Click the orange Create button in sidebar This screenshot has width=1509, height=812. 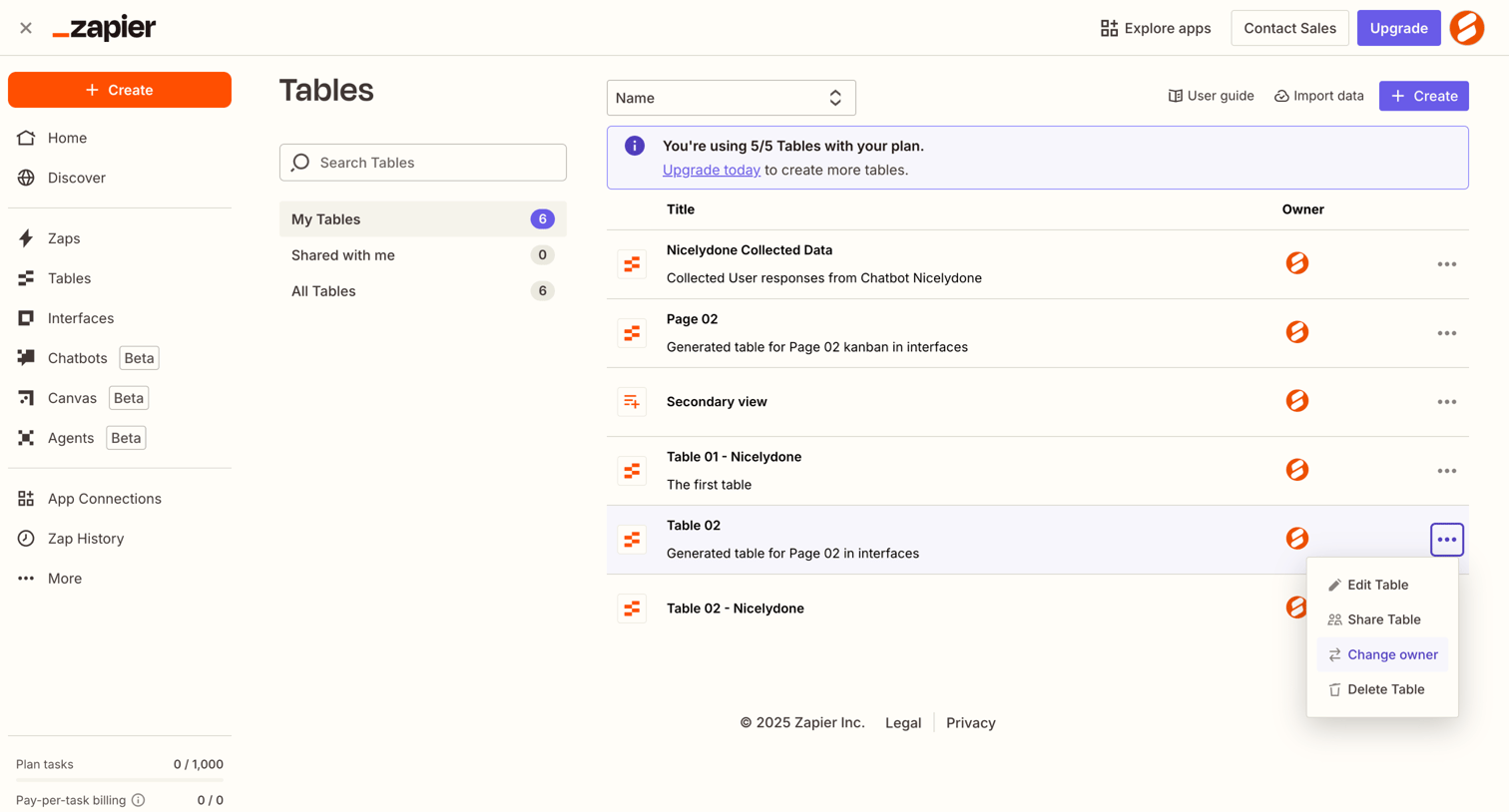tap(120, 90)
